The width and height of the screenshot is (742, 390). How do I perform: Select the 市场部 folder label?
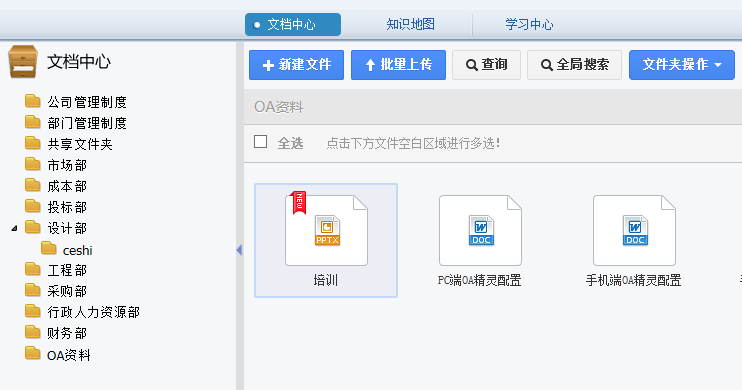tap(67, 165)
